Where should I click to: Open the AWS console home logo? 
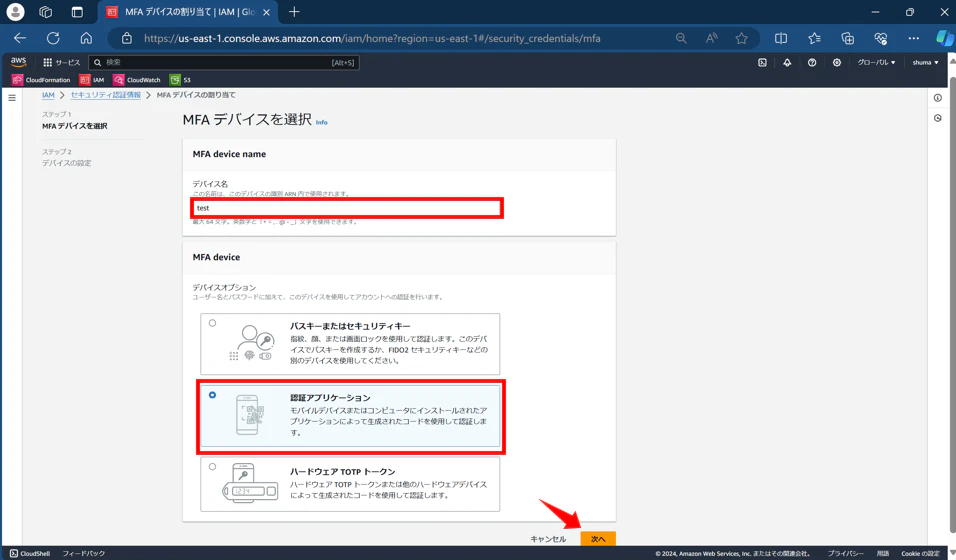[x=18, y=62]
